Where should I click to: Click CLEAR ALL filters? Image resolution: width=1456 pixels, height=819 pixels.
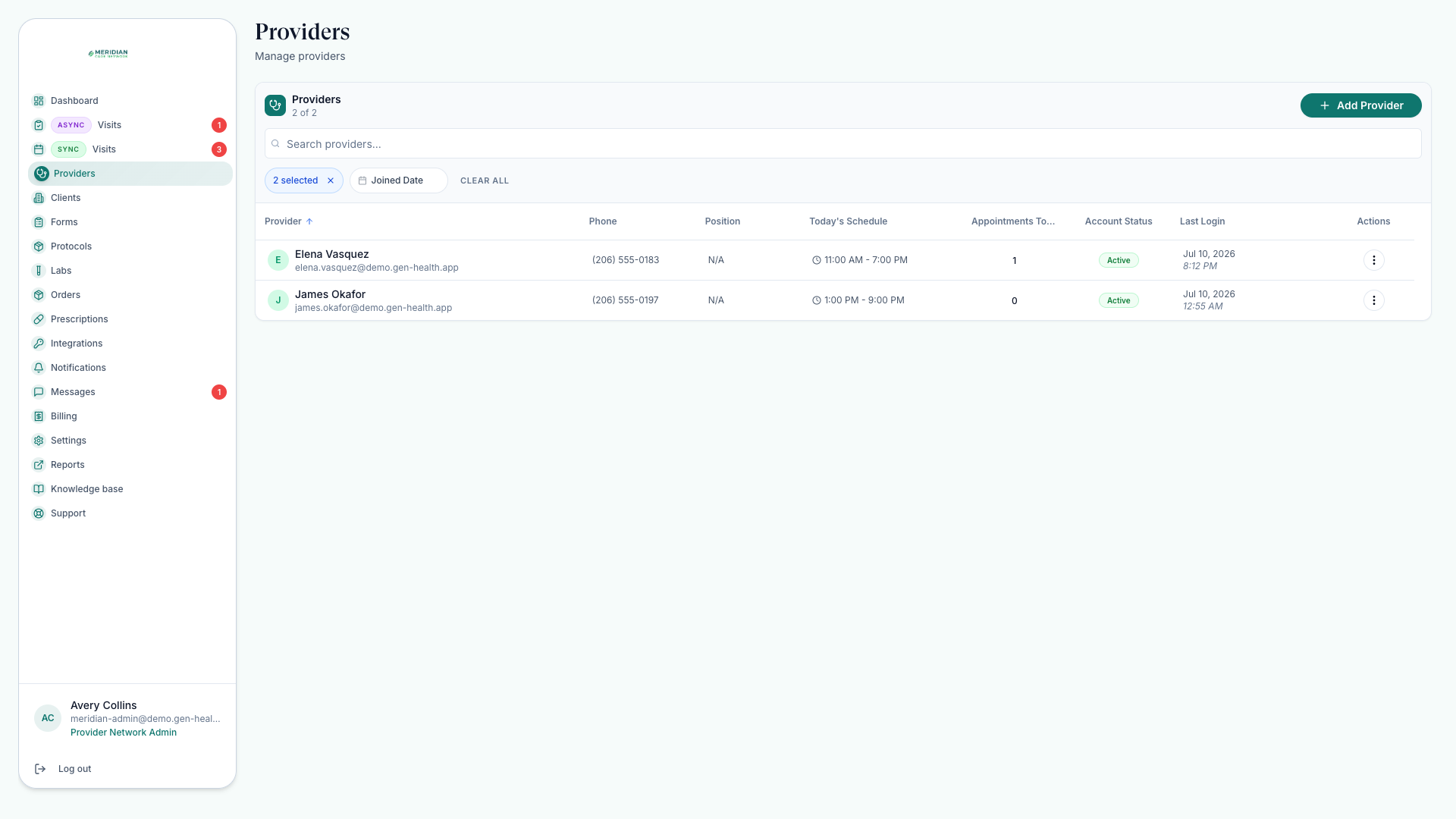point(484,180)
